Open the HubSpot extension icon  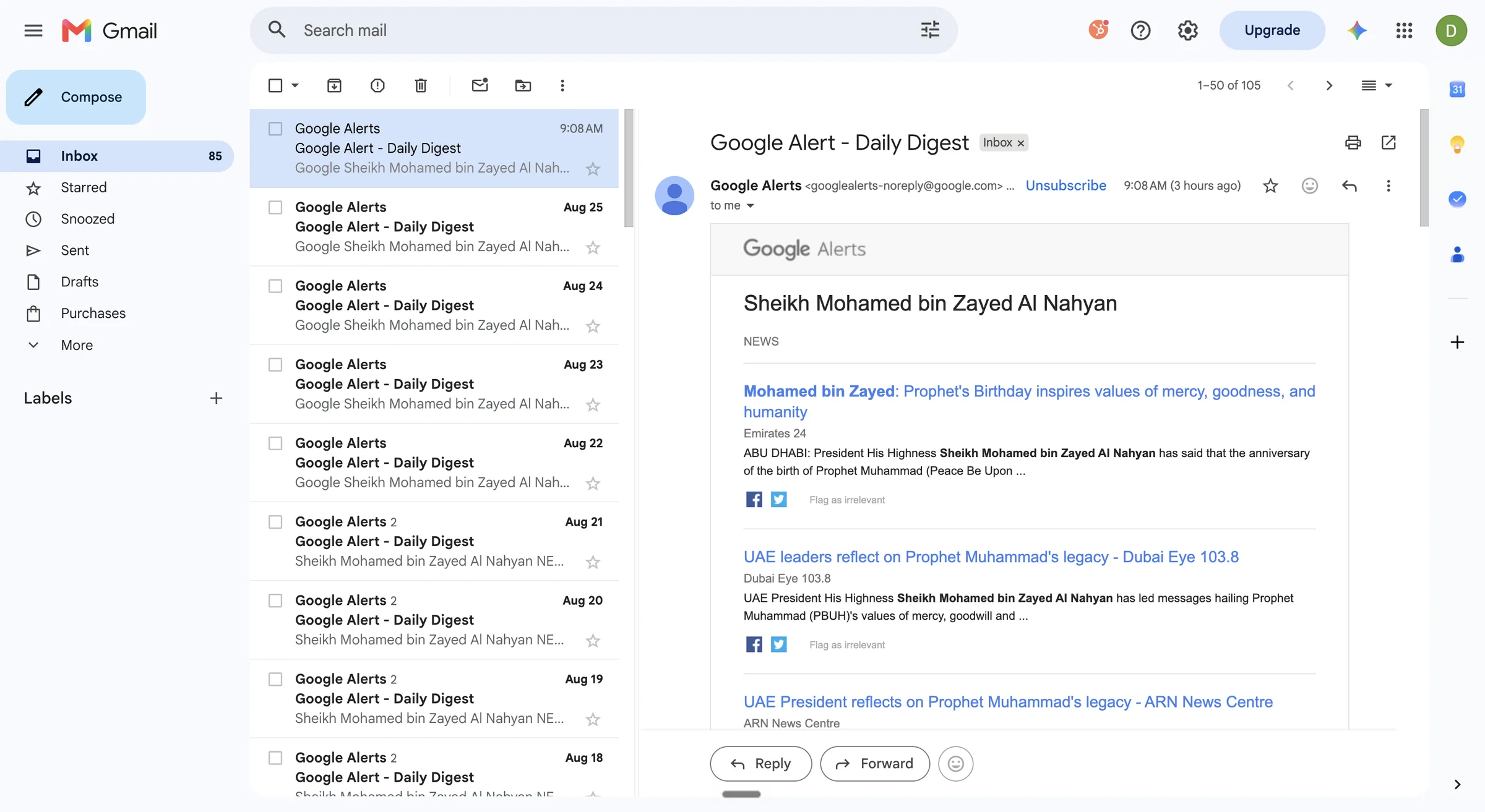(x=1098, y=30)
